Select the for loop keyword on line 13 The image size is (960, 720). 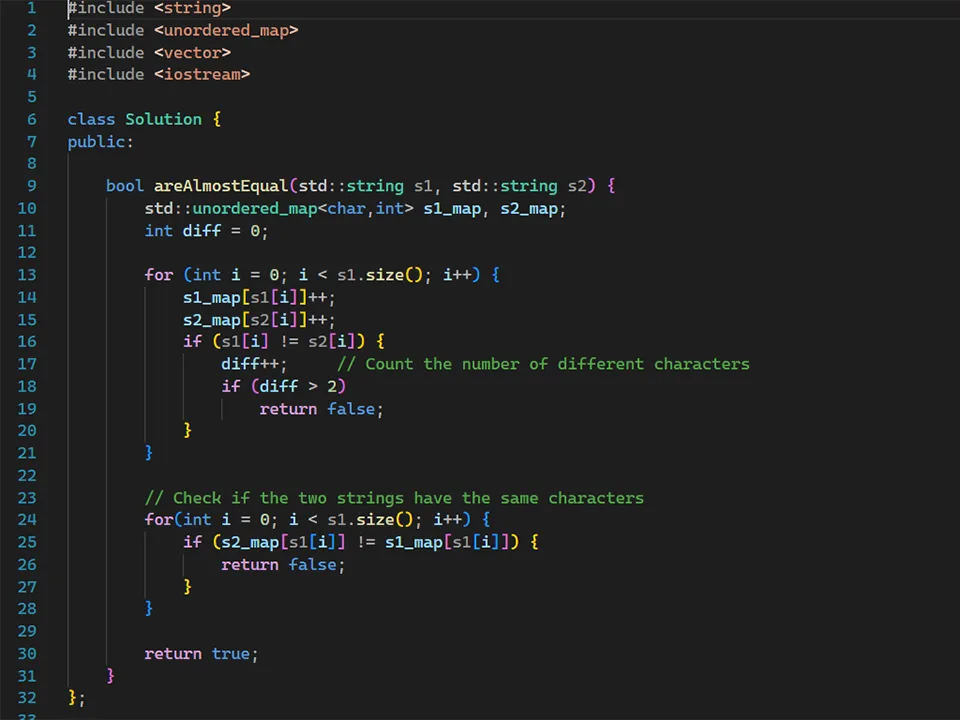click(x=158, y=274)
